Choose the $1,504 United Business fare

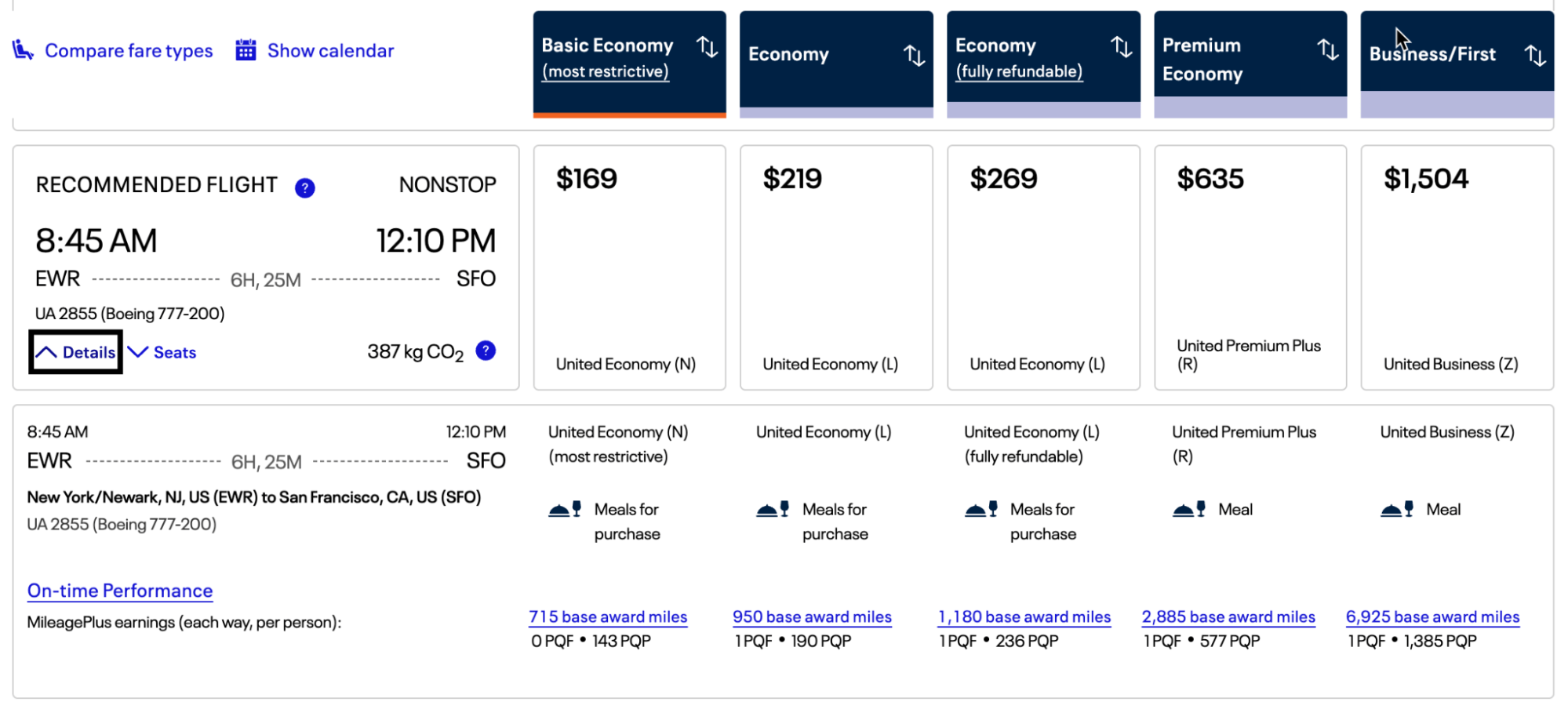pyautogui.click(x=1457, y=267)
